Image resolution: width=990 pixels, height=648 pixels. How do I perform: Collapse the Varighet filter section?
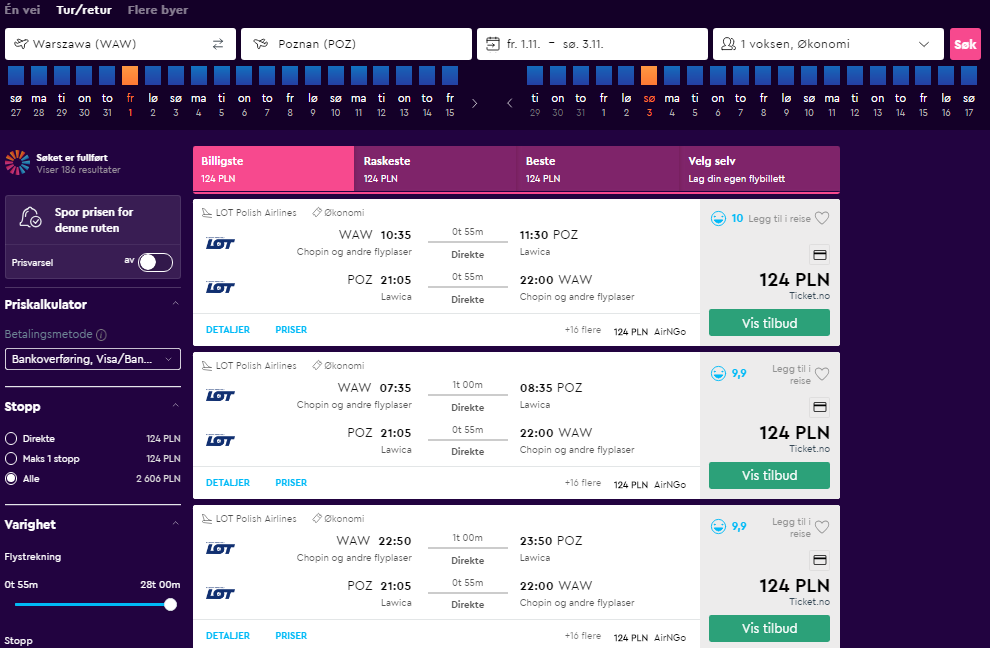176,524
